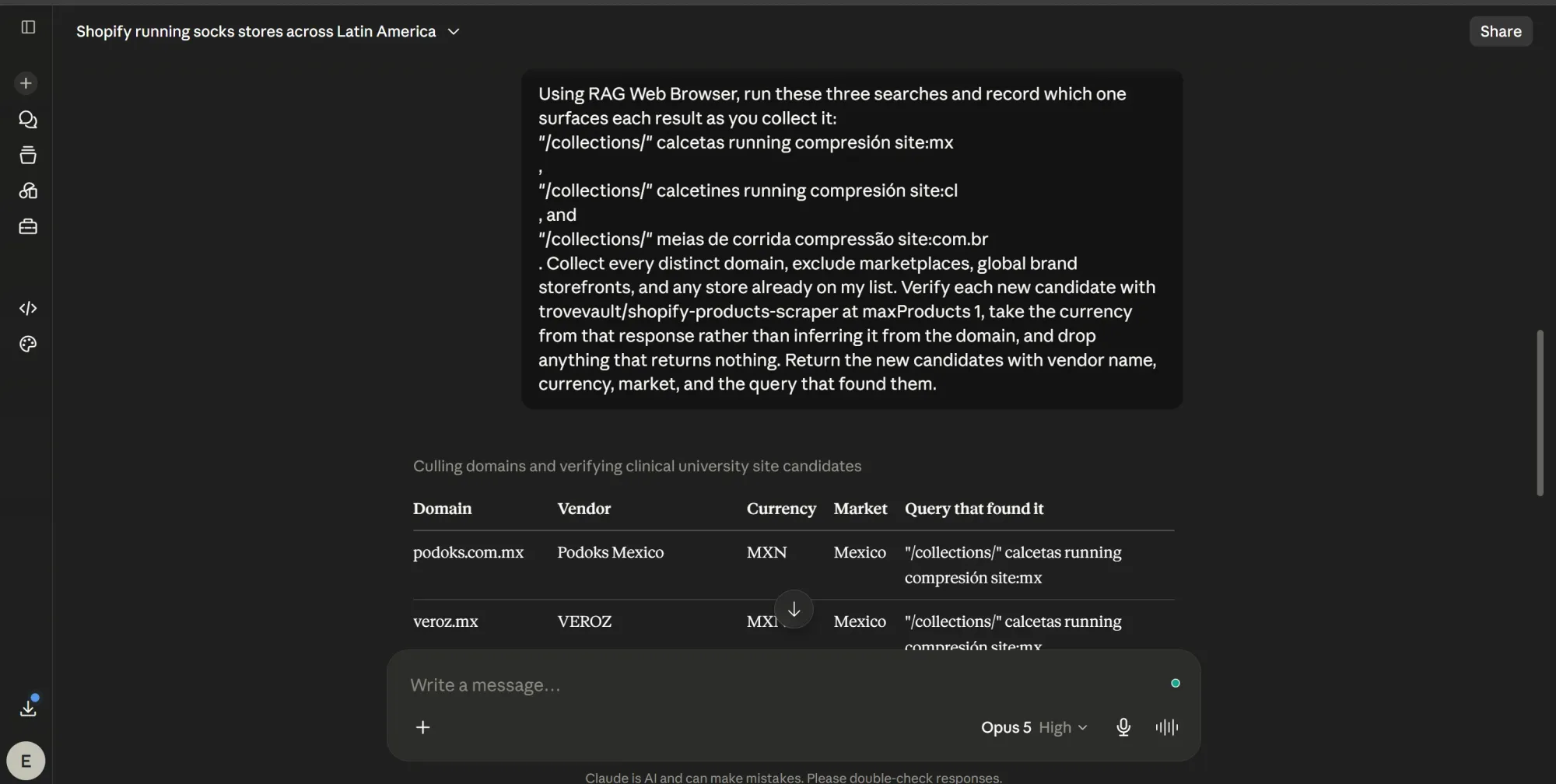Click the conversation vertical scrollbar

pyautogui.click(x=1540, y=412)
